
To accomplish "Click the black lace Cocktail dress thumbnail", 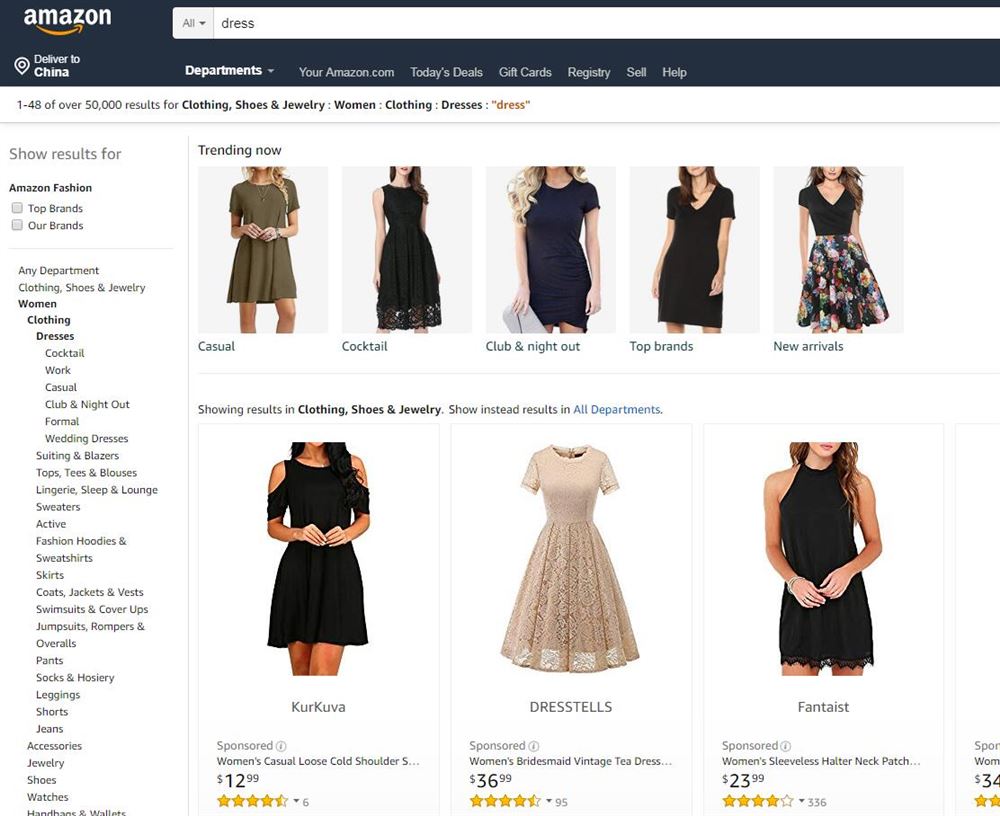I will pos(407,249).
